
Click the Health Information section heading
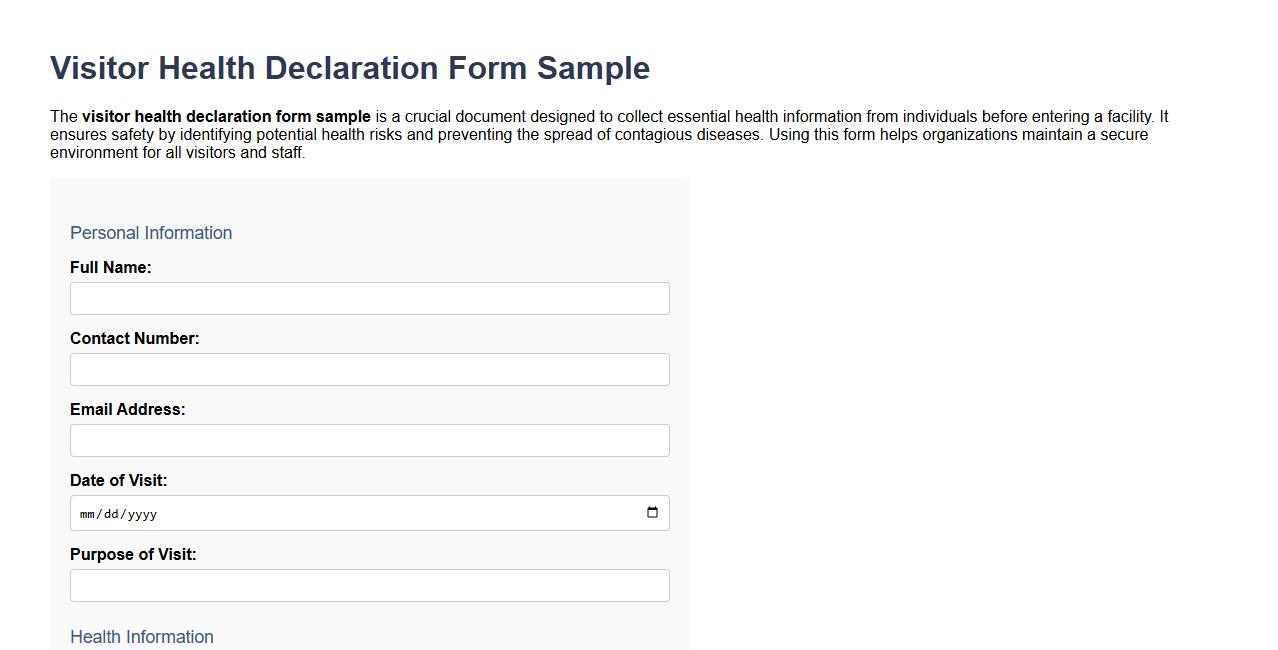pos(141,637)
